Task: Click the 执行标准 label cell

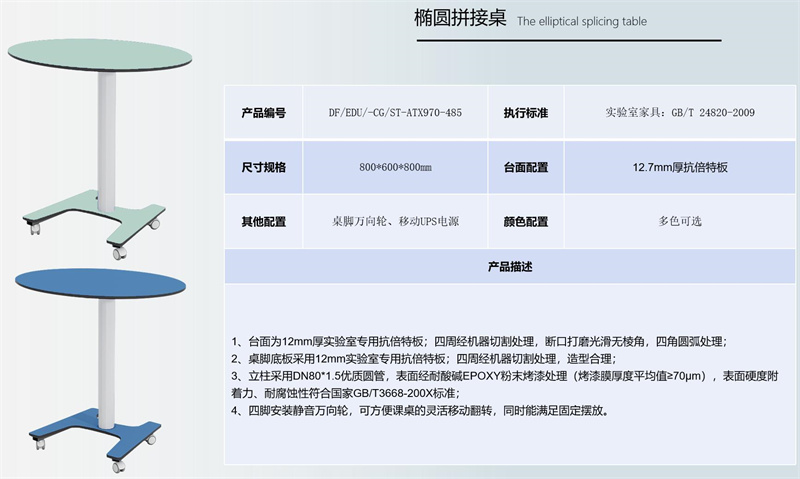Action: [x=526, y=113]
